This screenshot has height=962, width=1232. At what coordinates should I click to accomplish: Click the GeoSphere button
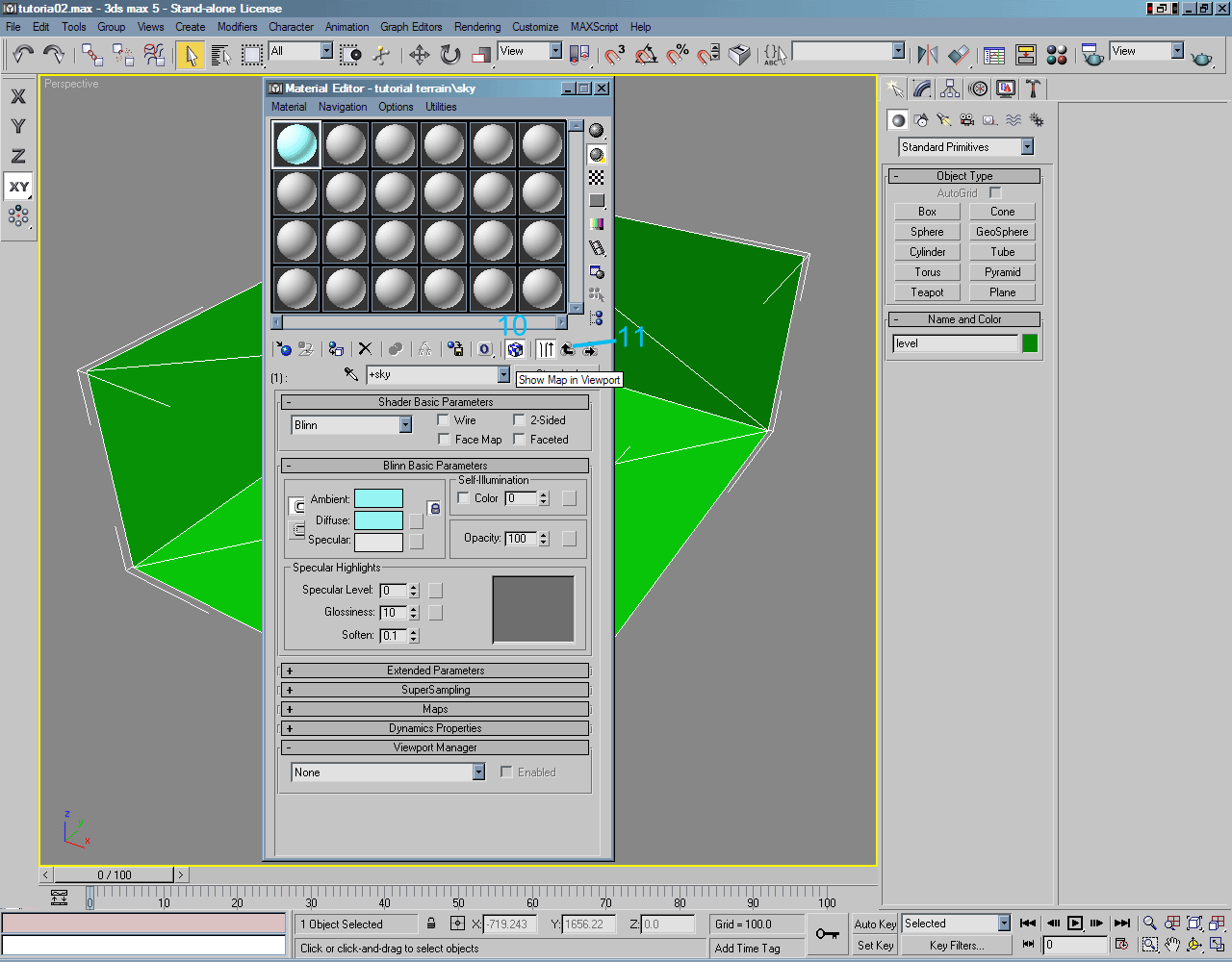pos(1001,231)
